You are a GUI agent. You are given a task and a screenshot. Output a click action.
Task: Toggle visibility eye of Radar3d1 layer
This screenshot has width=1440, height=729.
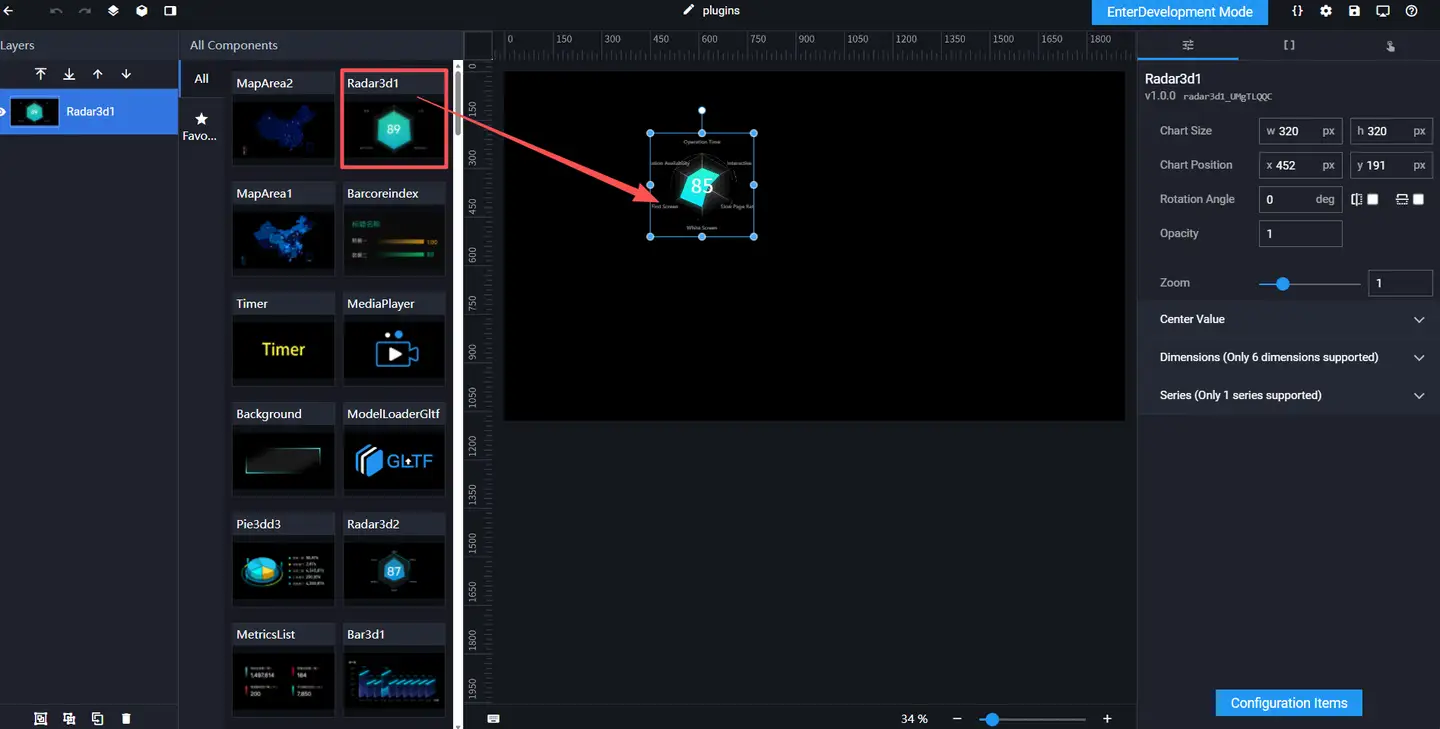click(x=3, y=111)
